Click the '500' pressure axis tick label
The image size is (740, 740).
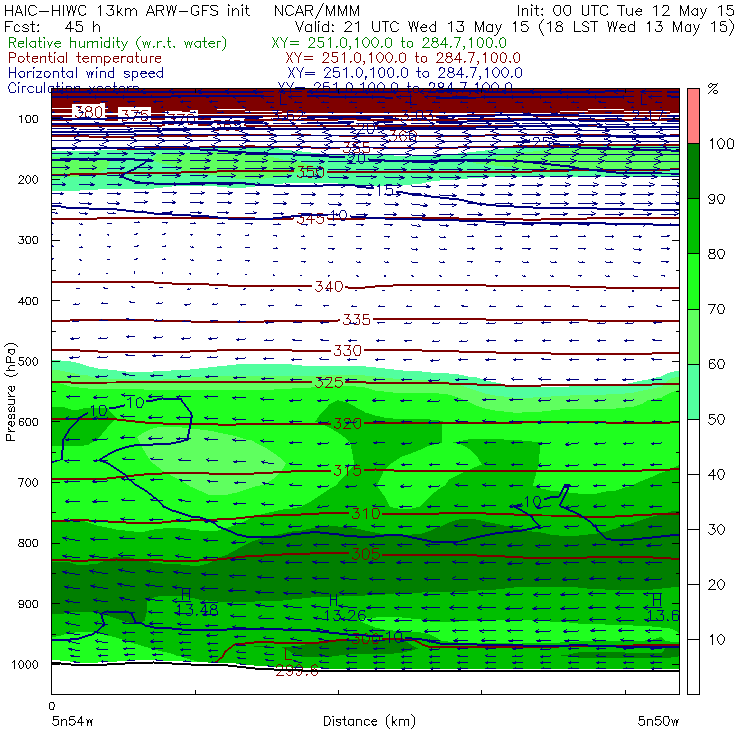[x=28, y=361]
